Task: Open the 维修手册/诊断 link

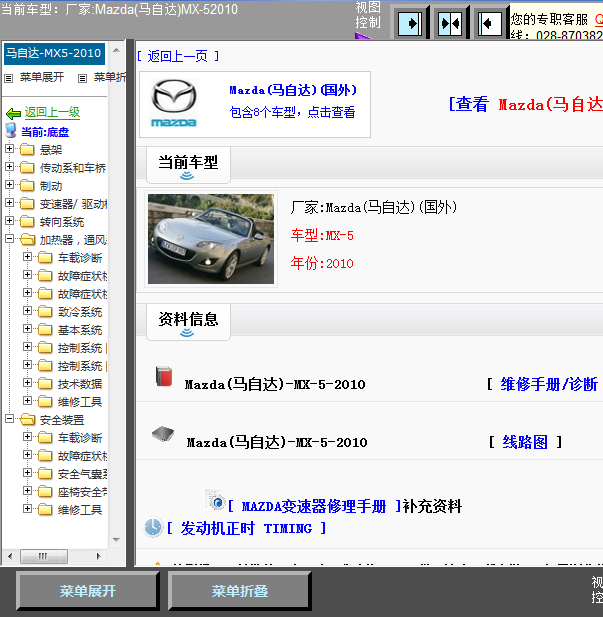Action: (x=549, y=384)
